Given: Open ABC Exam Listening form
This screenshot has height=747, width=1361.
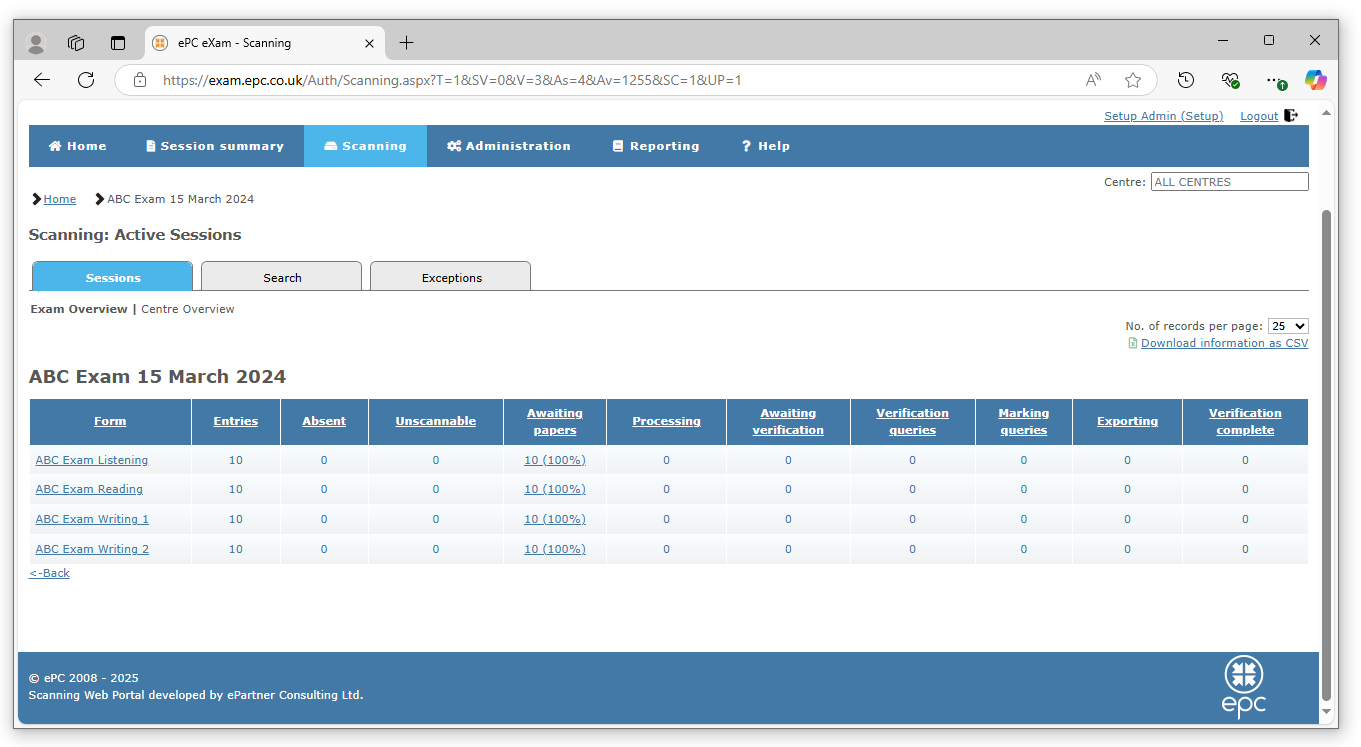Looking at the screenshot, I should tap(92, 460).
